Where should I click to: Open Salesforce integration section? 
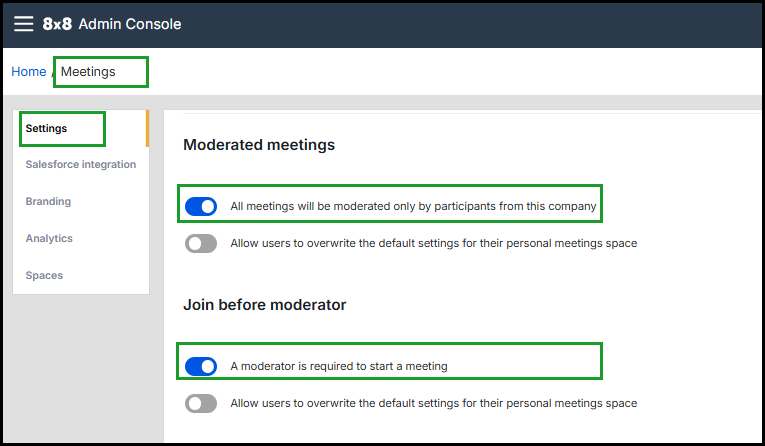[x=81, y=165]
